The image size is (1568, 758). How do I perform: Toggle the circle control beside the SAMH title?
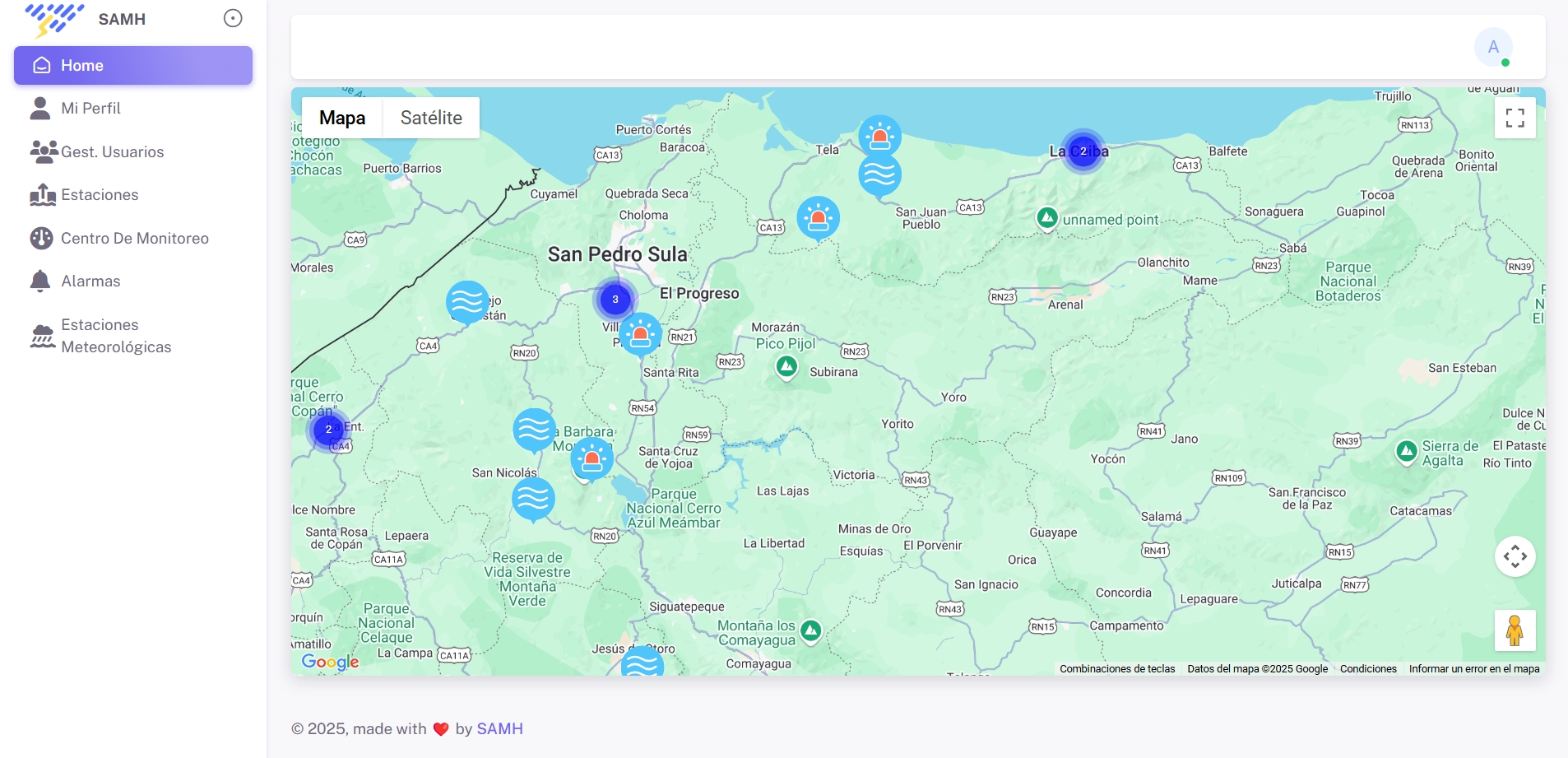(233, 17)
